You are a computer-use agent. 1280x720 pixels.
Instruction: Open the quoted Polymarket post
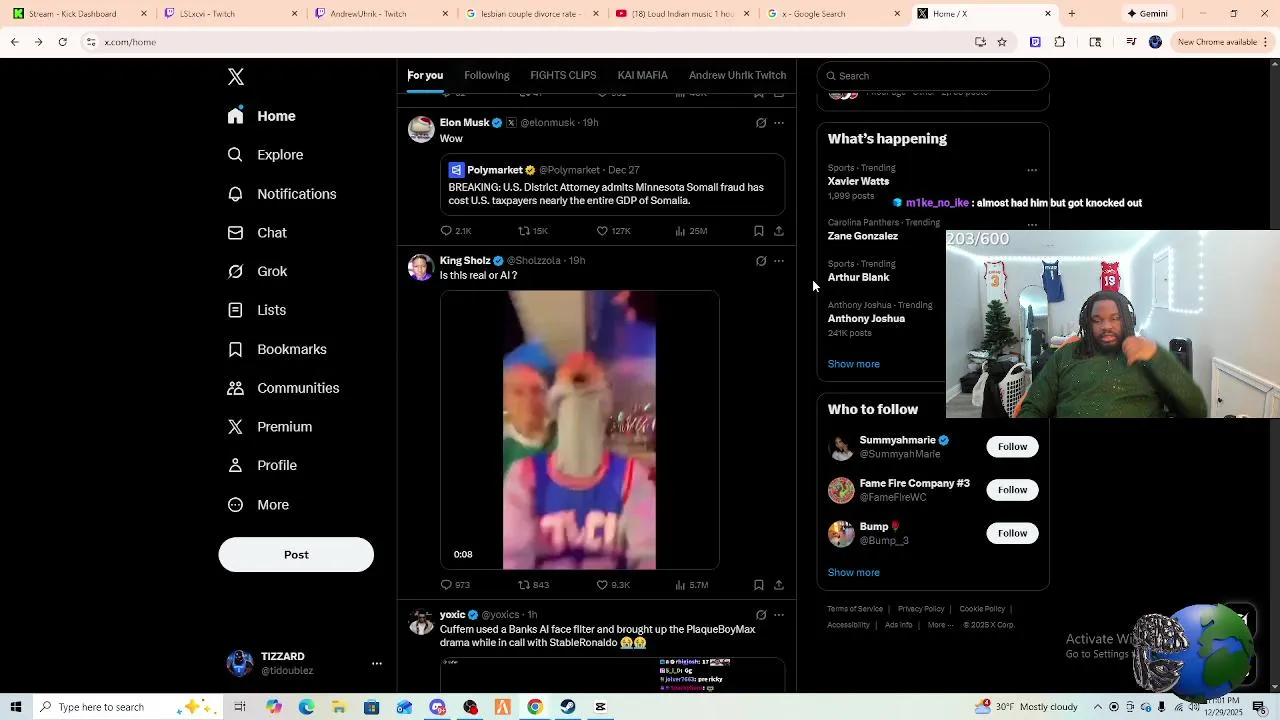click(x=612, y=185)
